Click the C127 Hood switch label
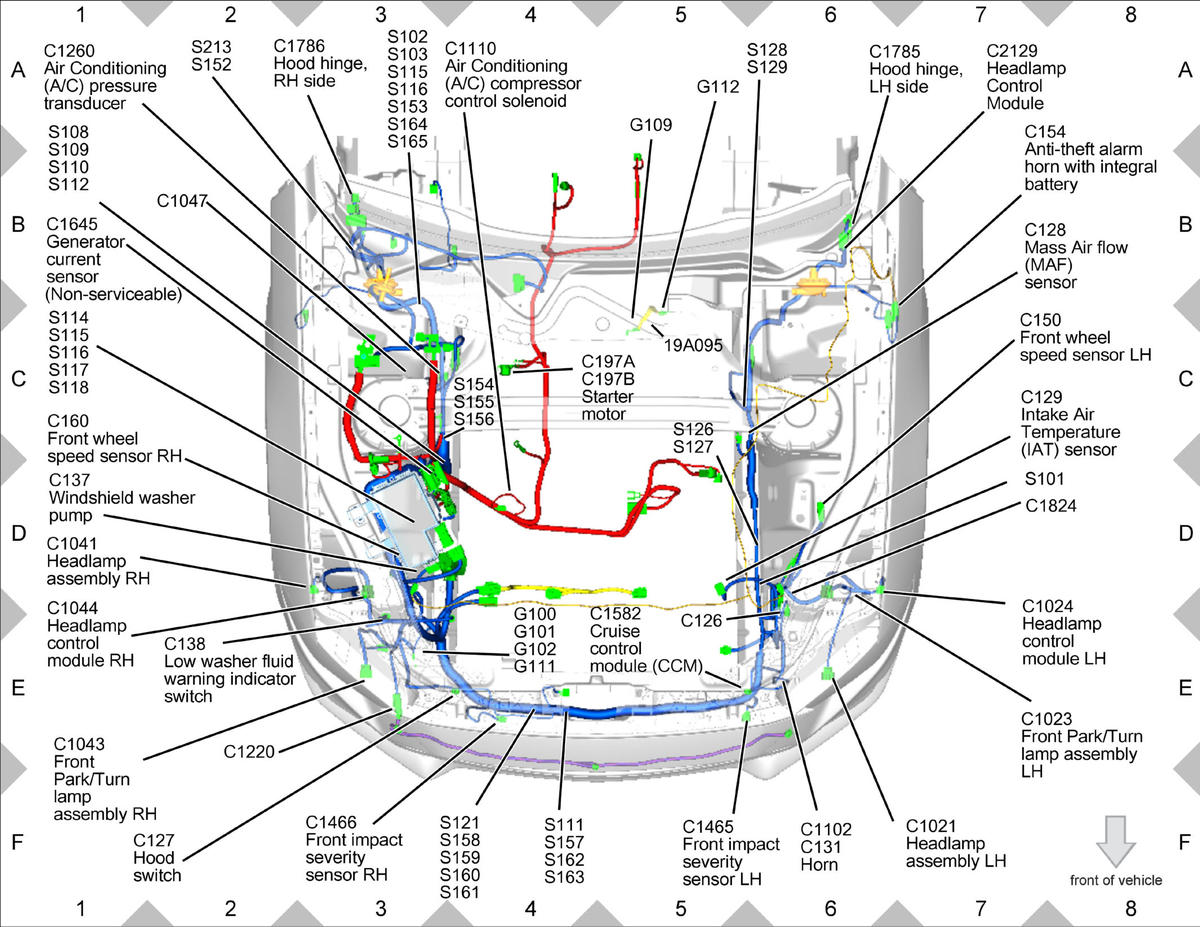Image resolution: width=1200 pixels, height=927 pixels. coord(156,858)
